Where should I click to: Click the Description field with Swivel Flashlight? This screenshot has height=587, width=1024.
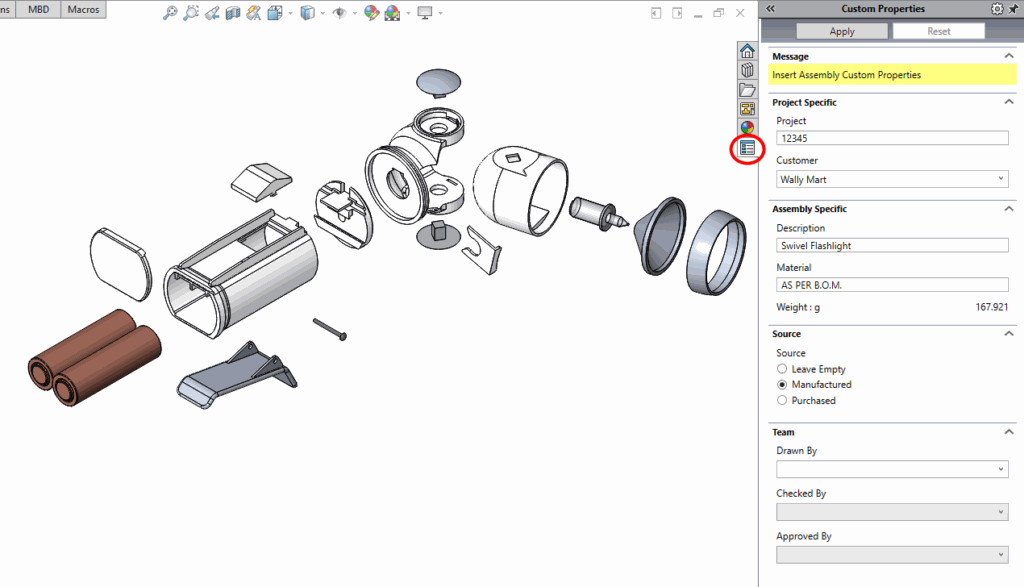892,245
